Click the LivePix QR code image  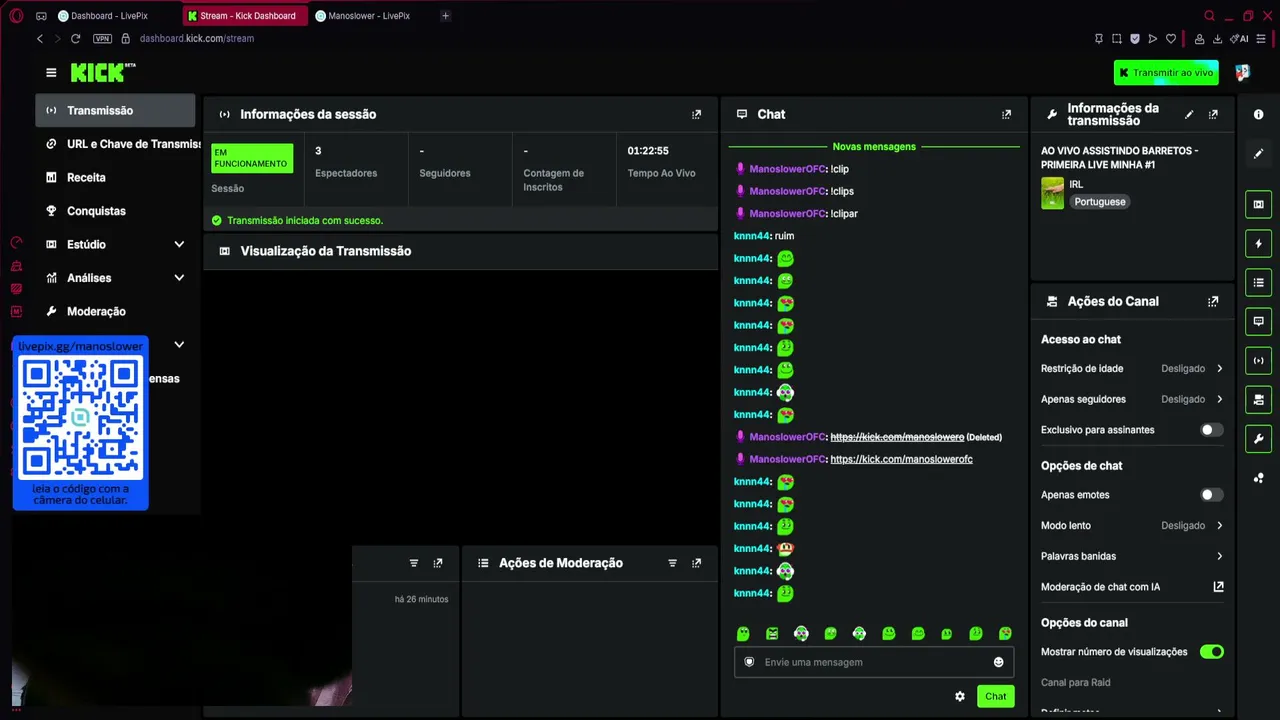(81, 418)
